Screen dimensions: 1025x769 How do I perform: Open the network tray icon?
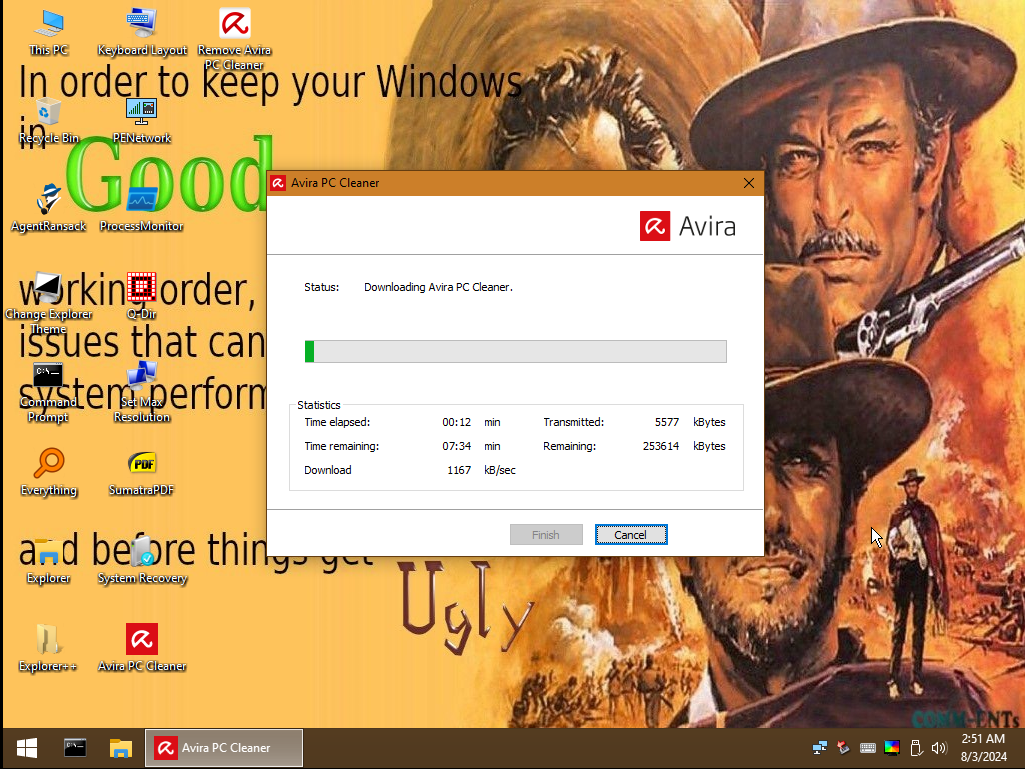(x=819, y=747)
